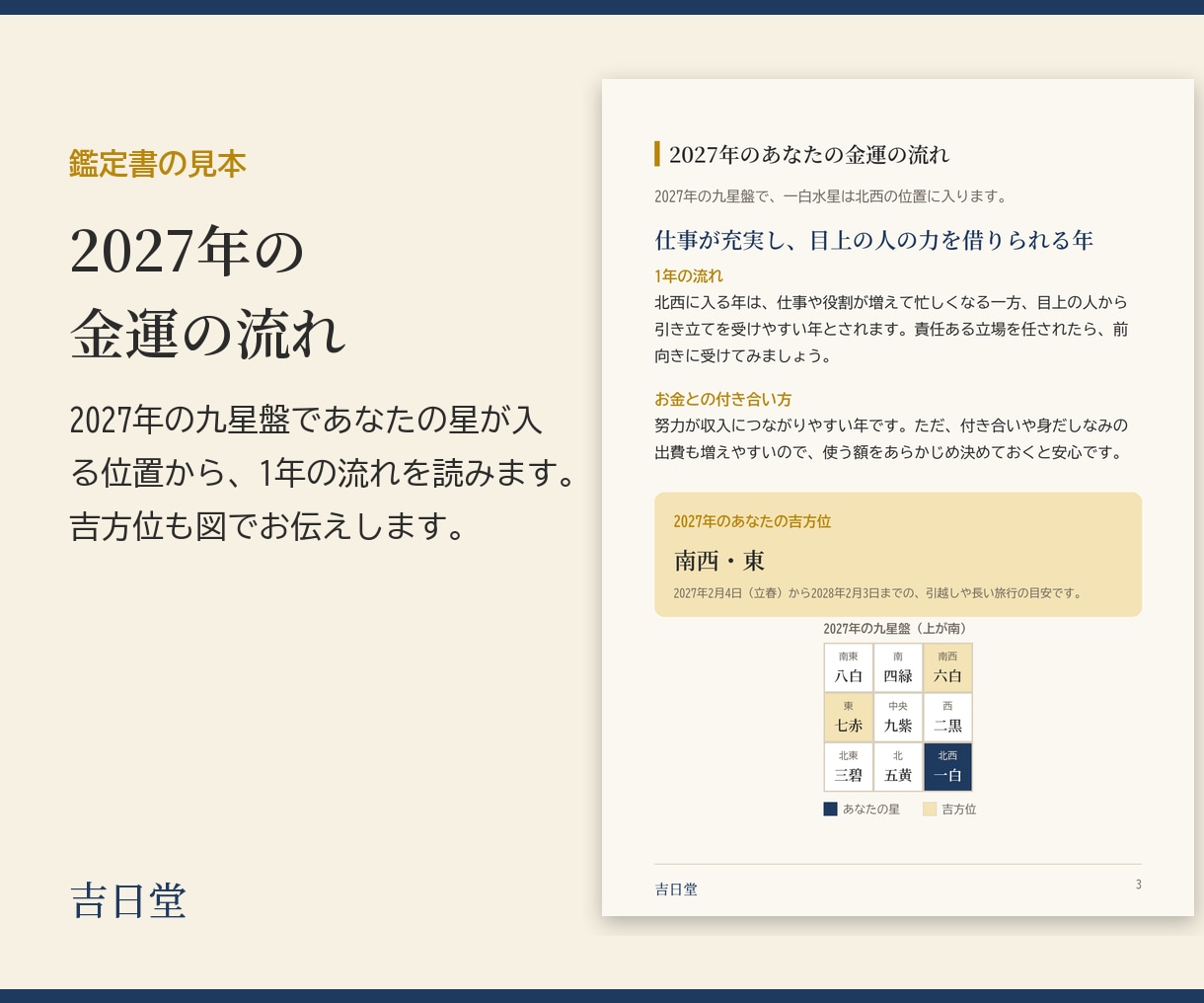Viewport: 1204px width, 1003px height.
Task: Click the line 一白水星は北西の位置に入ります
Action: coord(897,196)
